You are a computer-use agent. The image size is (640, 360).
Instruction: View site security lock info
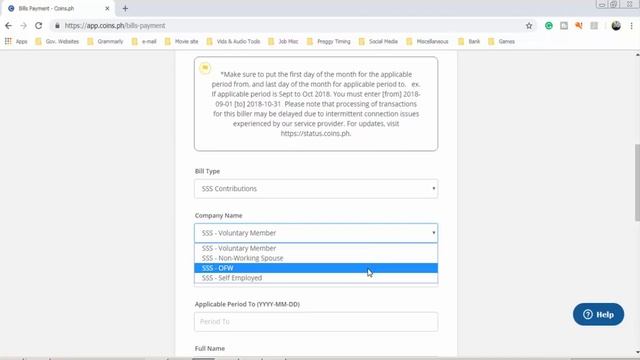click(57, 26)
